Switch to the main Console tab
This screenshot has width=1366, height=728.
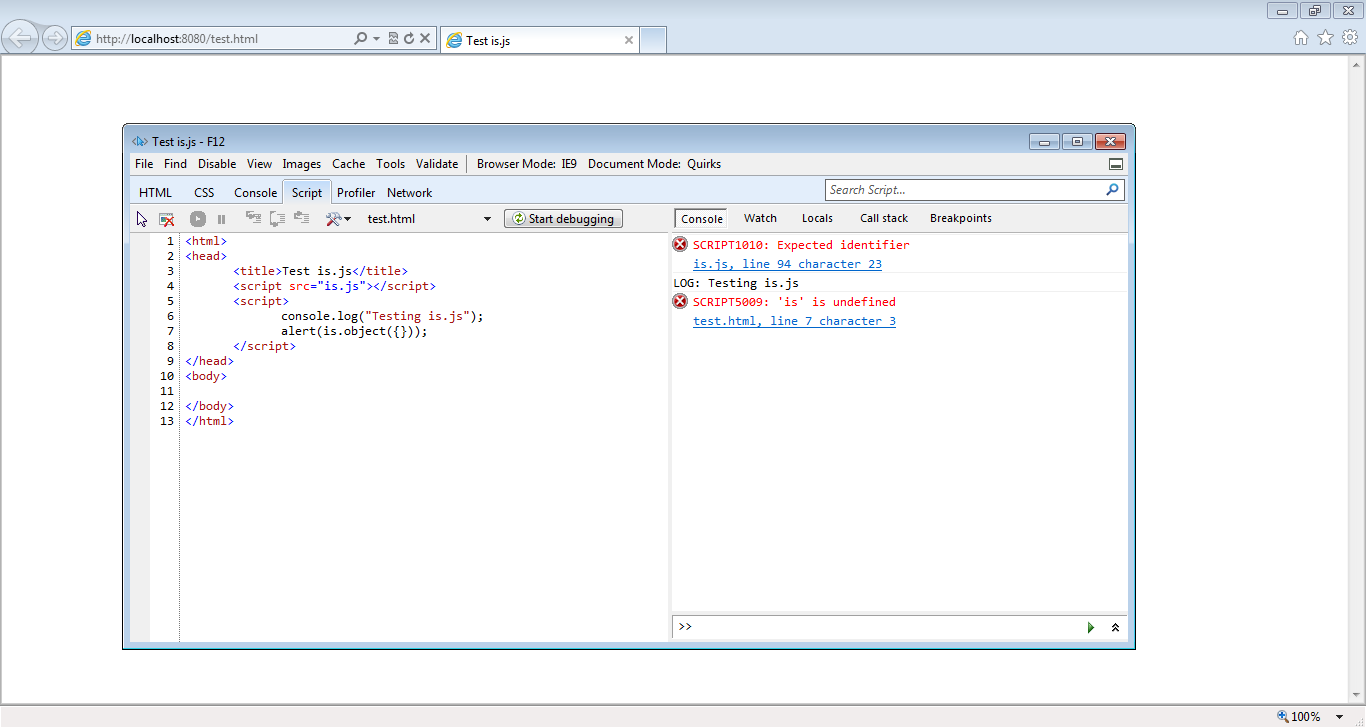(256, 193)
